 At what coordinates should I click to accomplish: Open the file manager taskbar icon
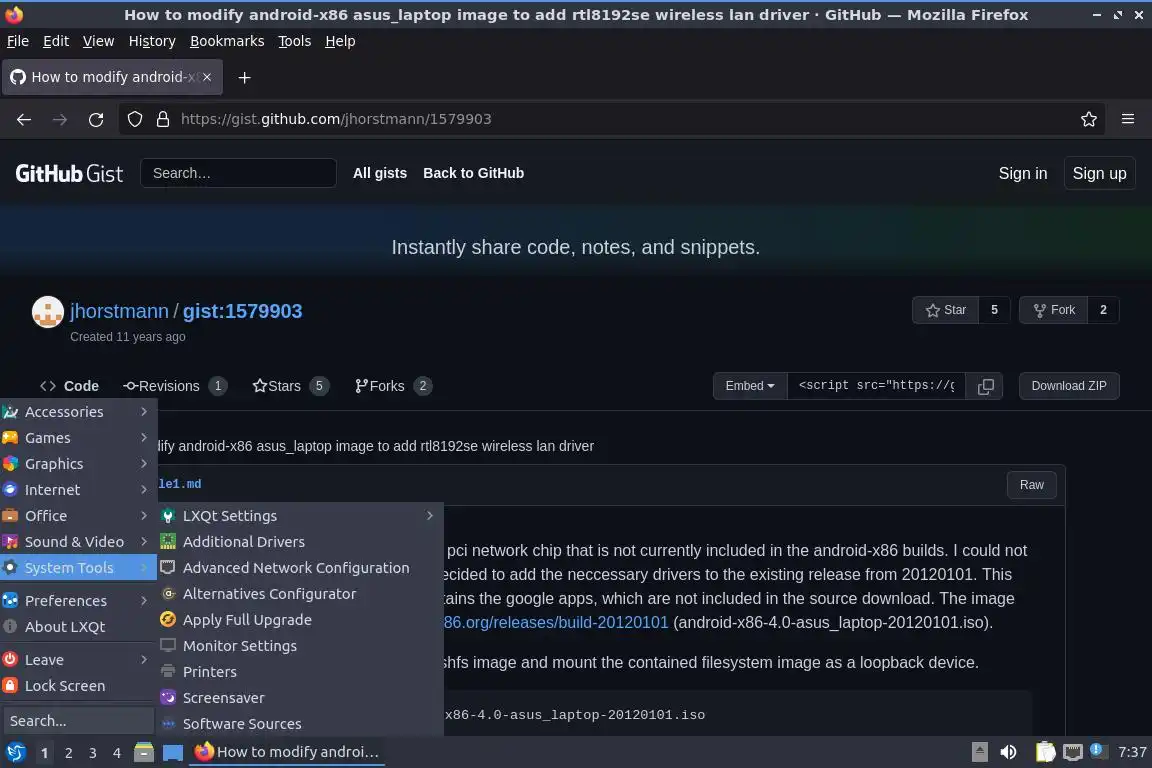pyautogui.click(x=144, y=752)
